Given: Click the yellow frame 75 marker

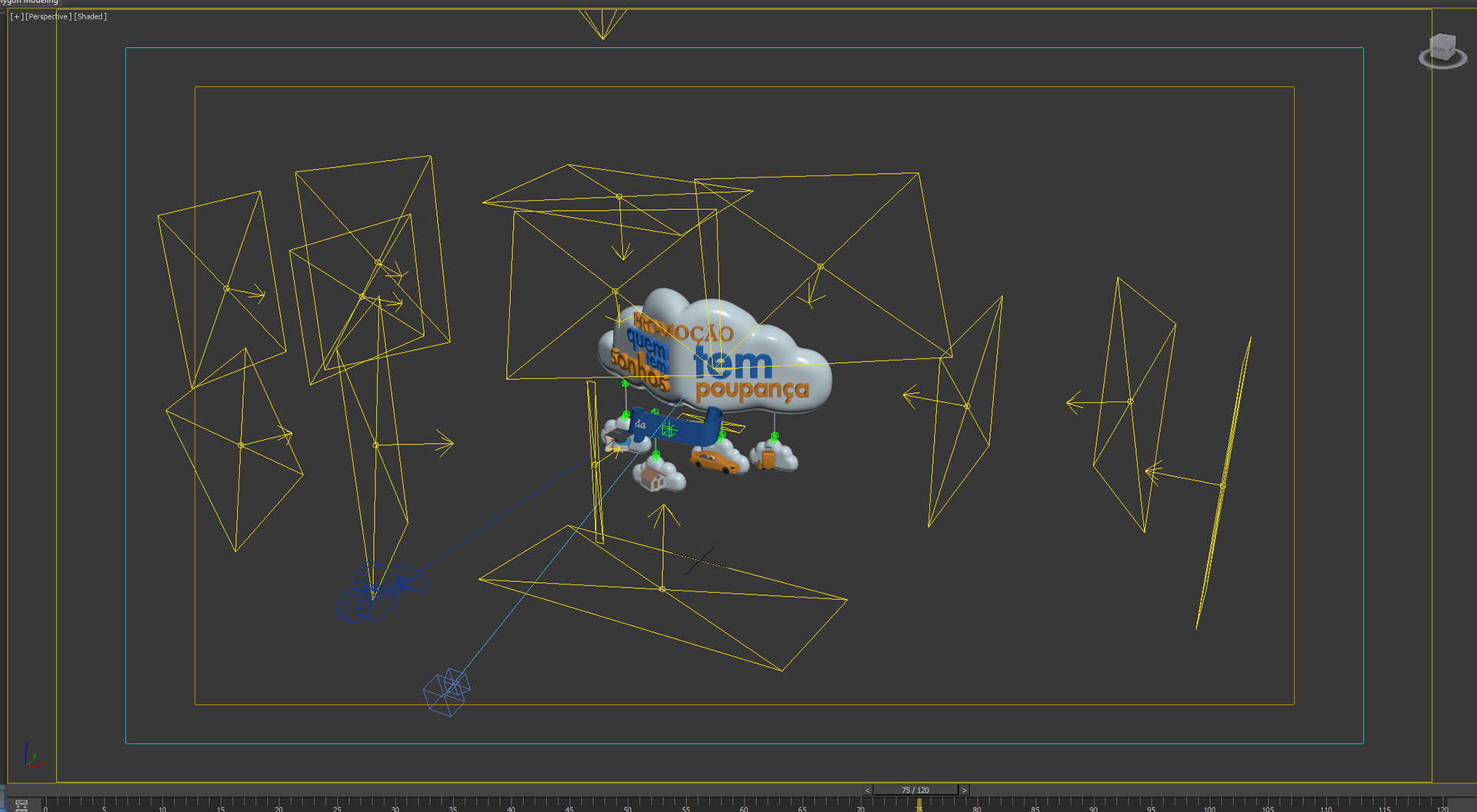Looking at the screenshot, I should 919,804.
